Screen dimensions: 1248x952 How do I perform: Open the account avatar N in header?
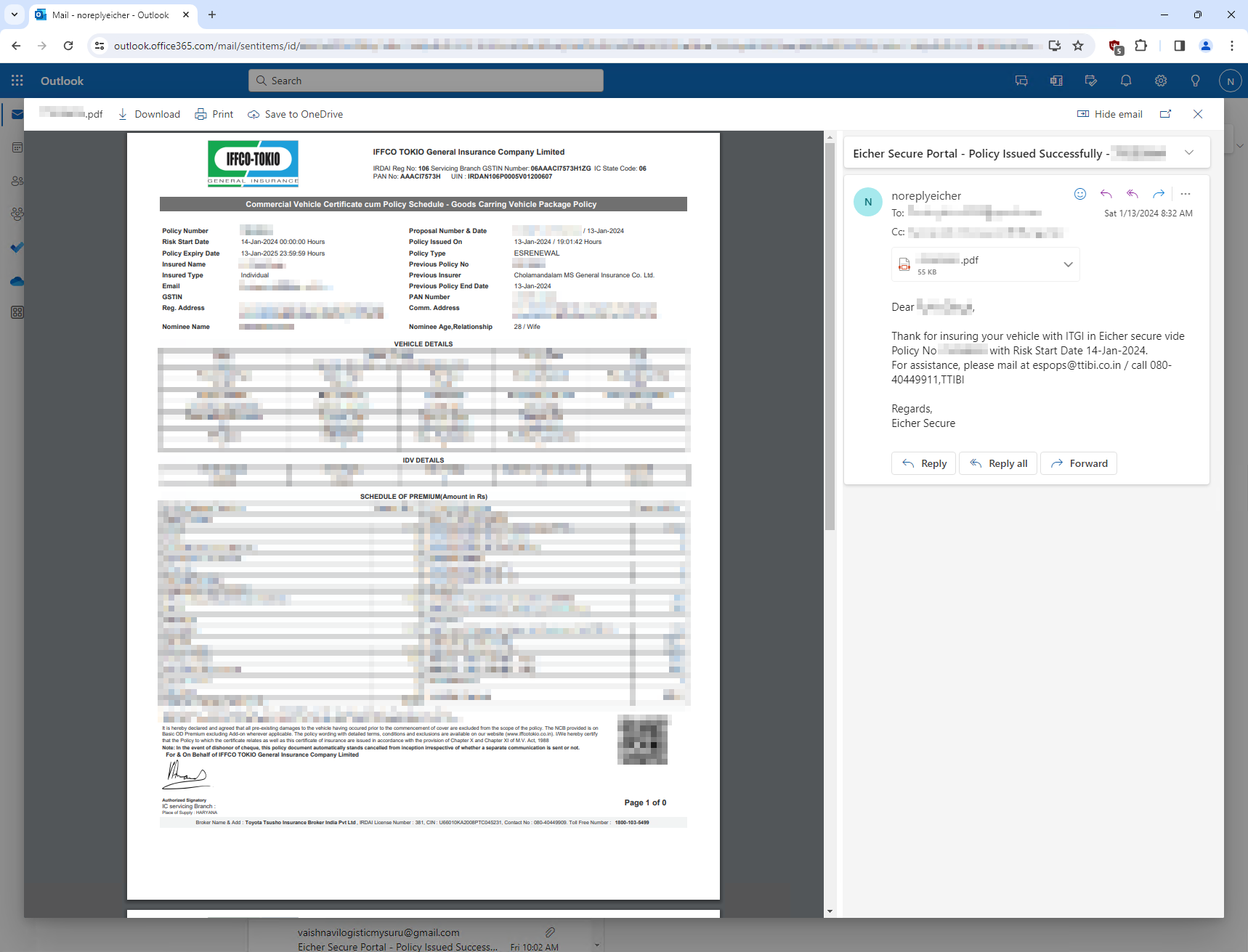(x=1231, y=81)
